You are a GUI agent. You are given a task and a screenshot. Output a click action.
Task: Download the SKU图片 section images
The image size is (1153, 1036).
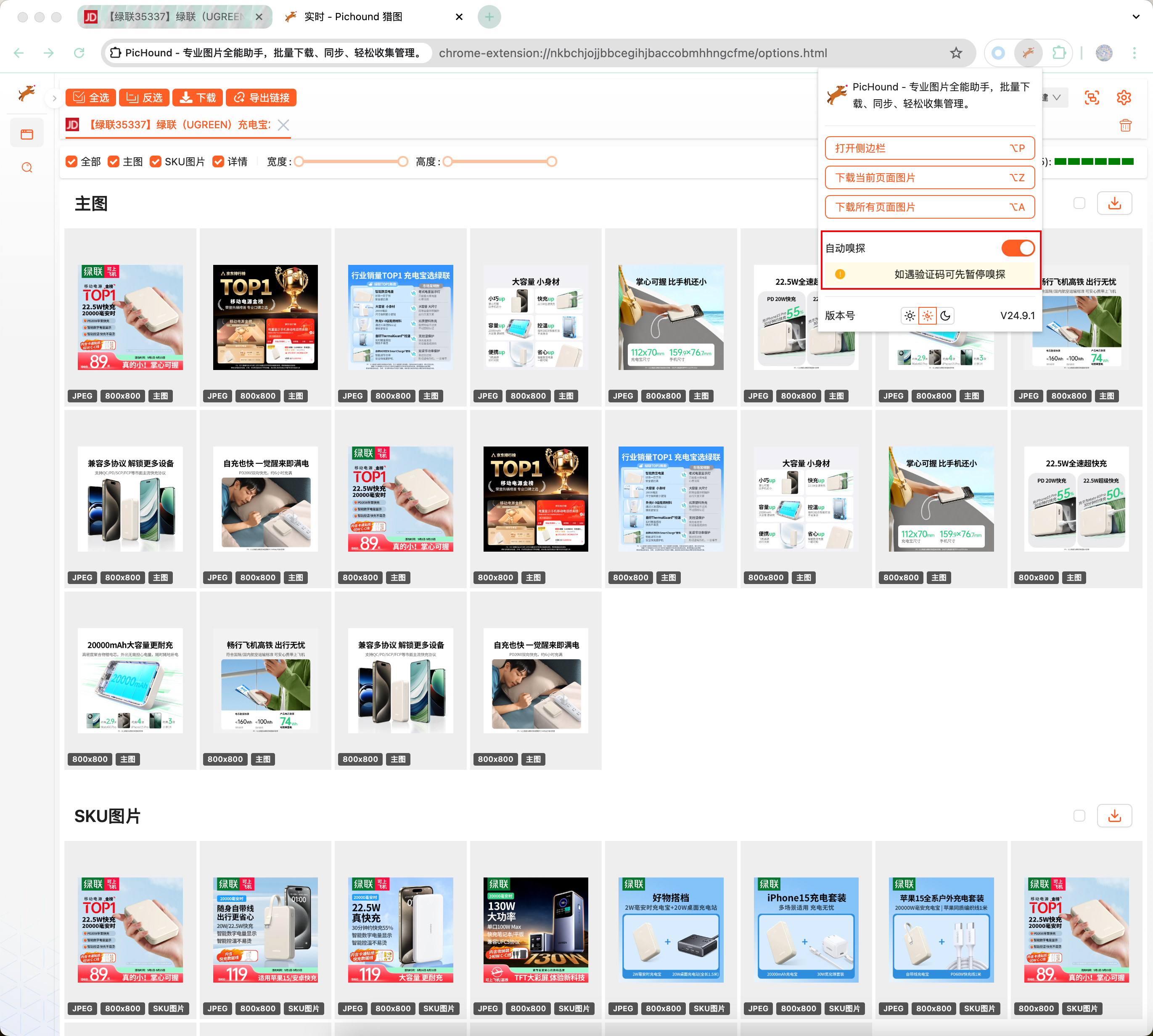coord(1114,816)
